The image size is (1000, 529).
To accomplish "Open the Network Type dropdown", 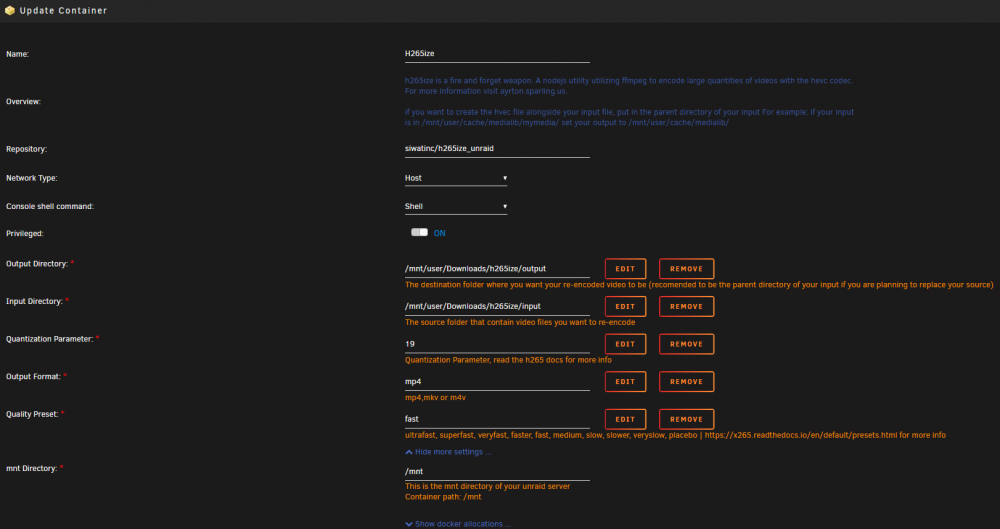I will click(456, 178).
